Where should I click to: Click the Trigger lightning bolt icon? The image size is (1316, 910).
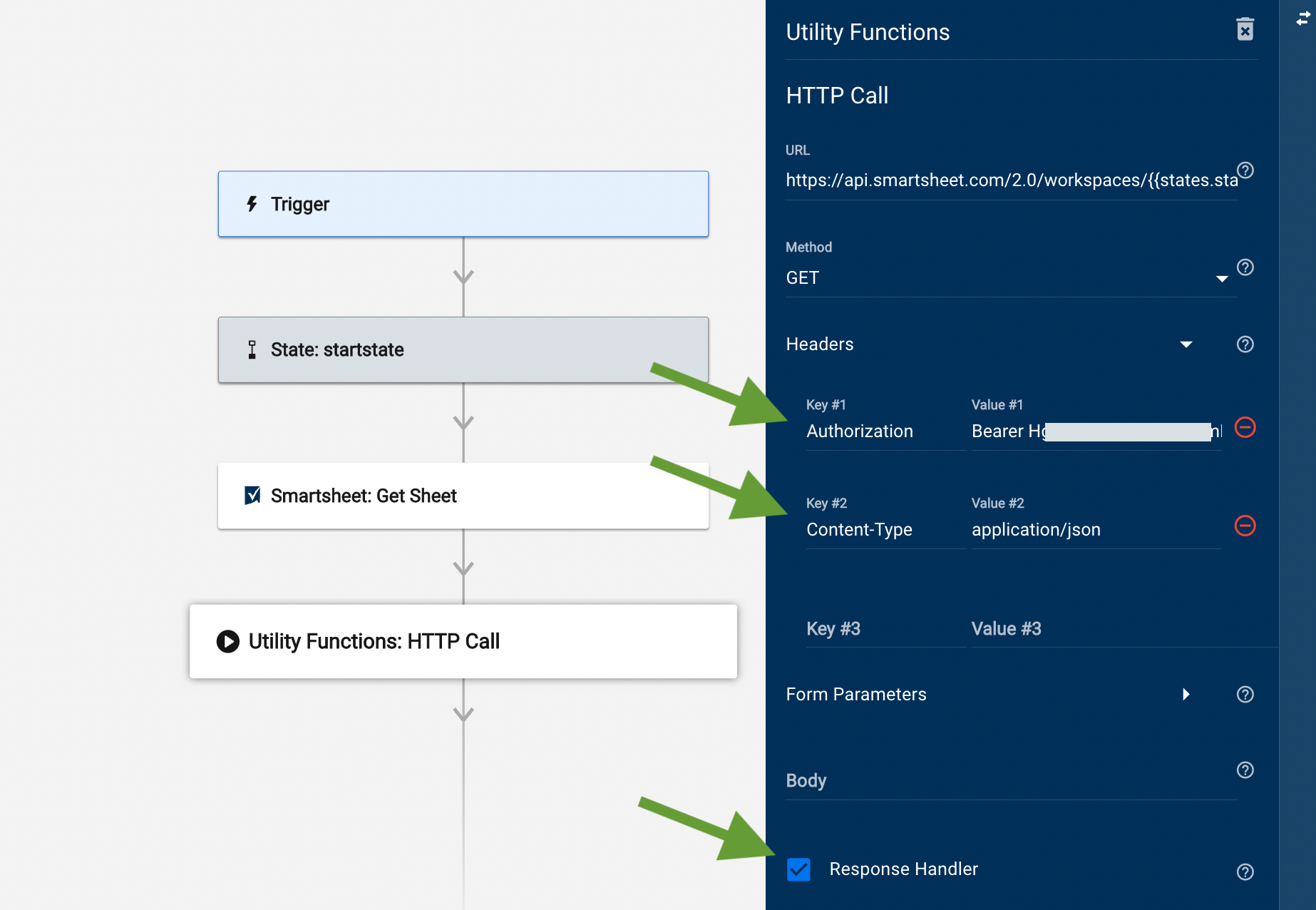252,205
